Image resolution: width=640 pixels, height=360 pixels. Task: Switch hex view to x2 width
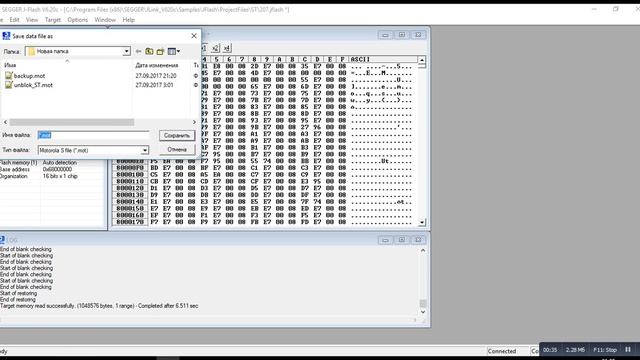(x=215, y=48)
